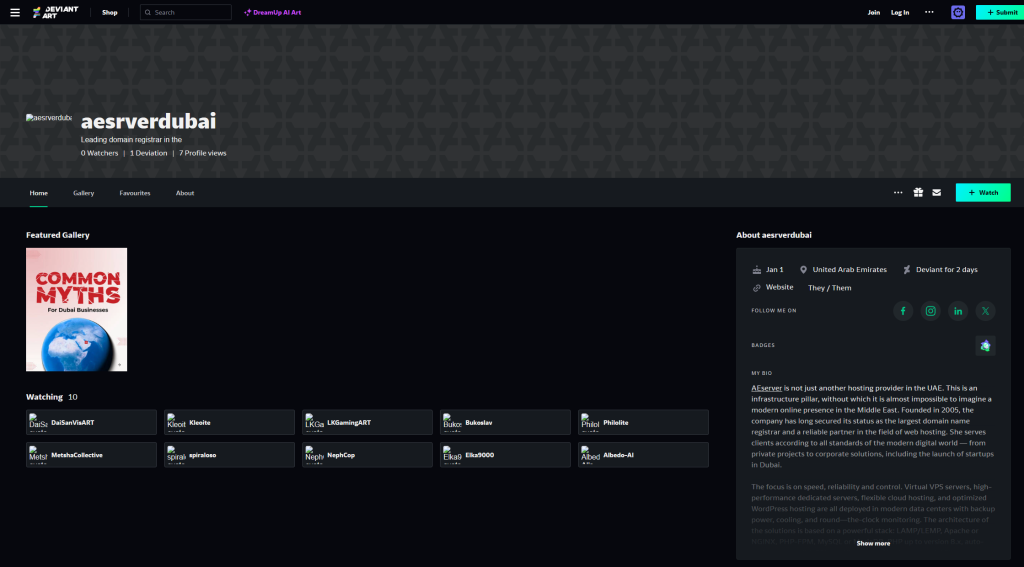Open the LinkedIn social link
1024x567 pixels.
point(958,311)
